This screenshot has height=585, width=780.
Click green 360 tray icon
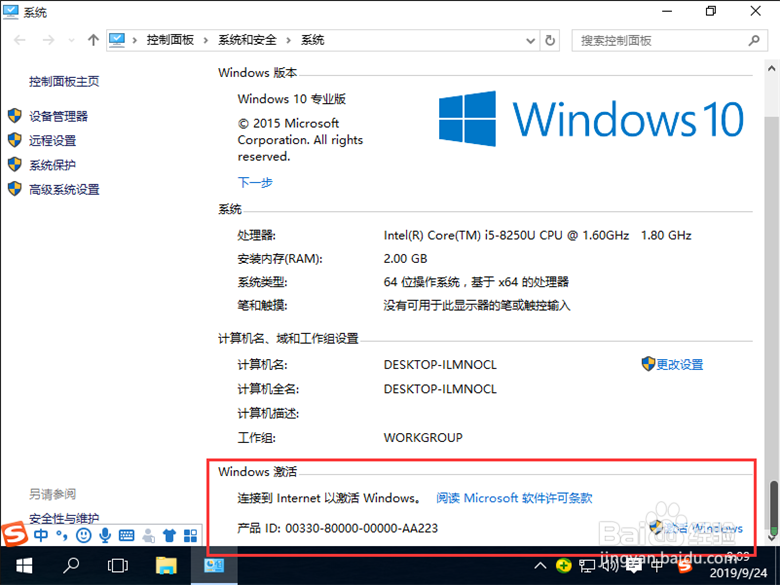point(564,566)
